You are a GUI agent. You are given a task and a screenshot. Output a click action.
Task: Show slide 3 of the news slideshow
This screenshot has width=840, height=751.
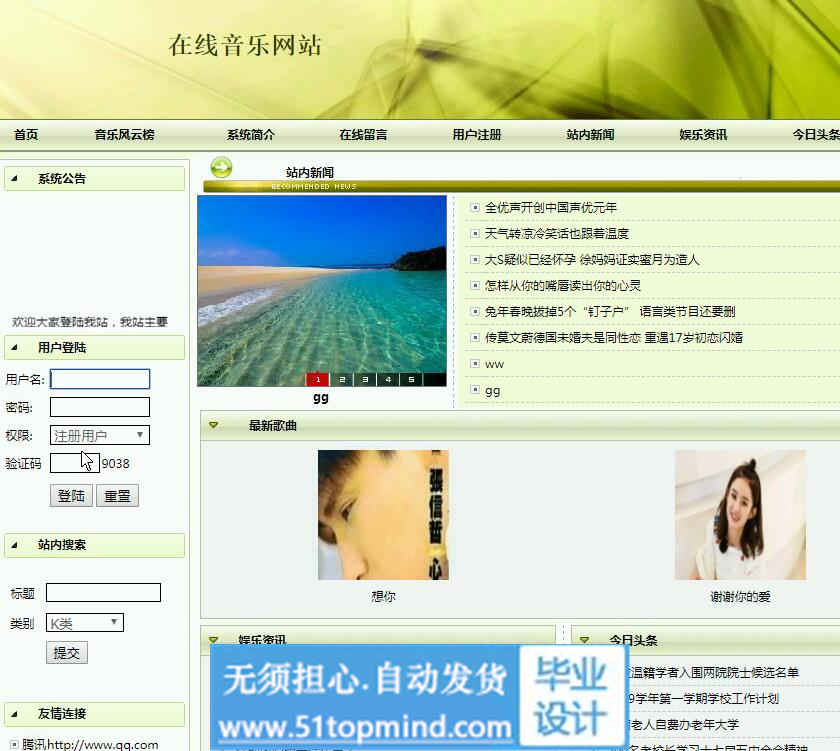click(365, 379)
